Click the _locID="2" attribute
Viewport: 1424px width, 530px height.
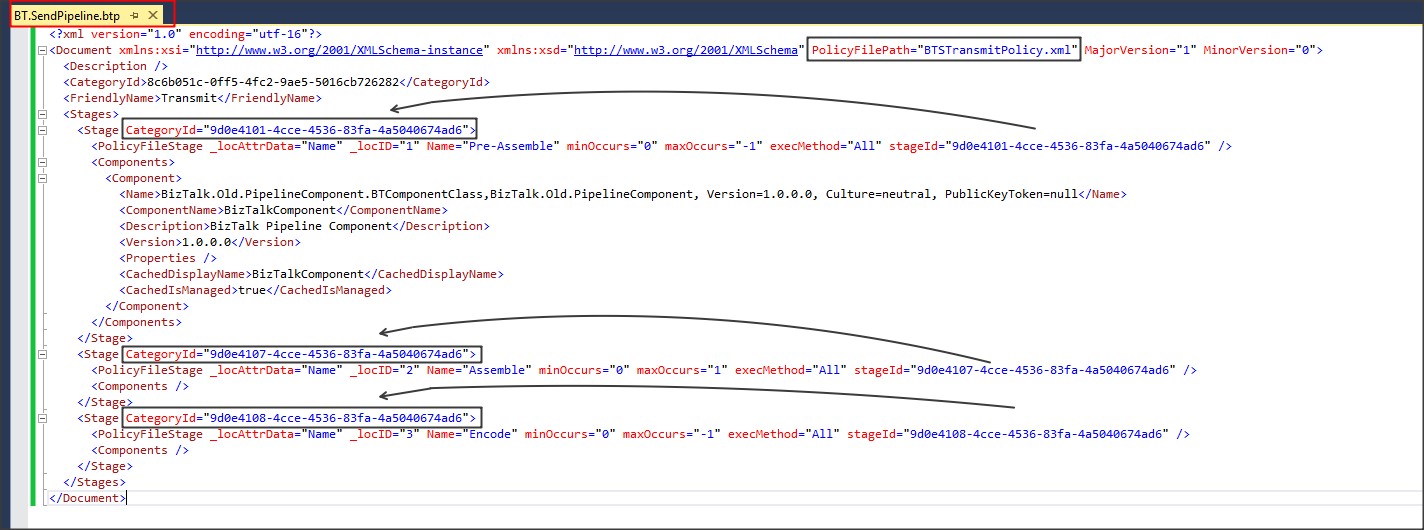coord(383,370)
